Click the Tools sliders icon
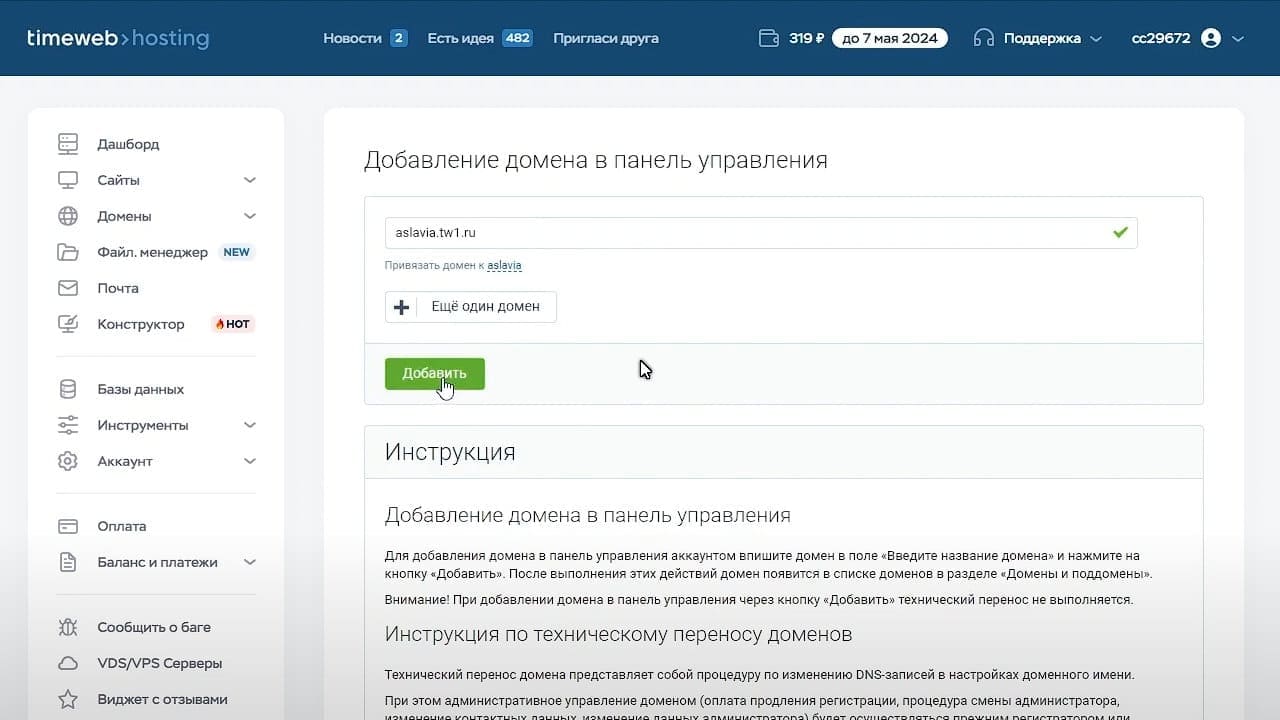The image size is (1280, 720). [68, 425]
